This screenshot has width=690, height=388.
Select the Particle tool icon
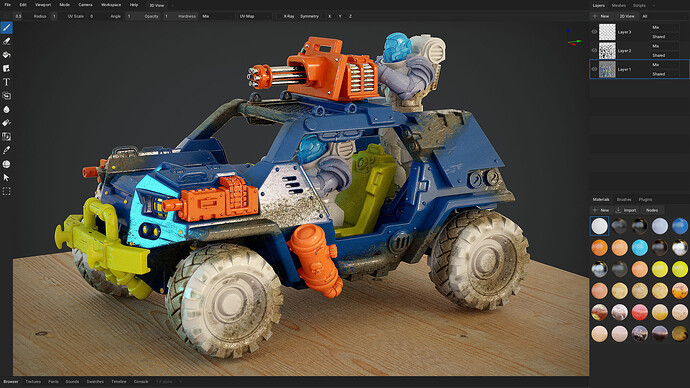click(x=6, y=123)
